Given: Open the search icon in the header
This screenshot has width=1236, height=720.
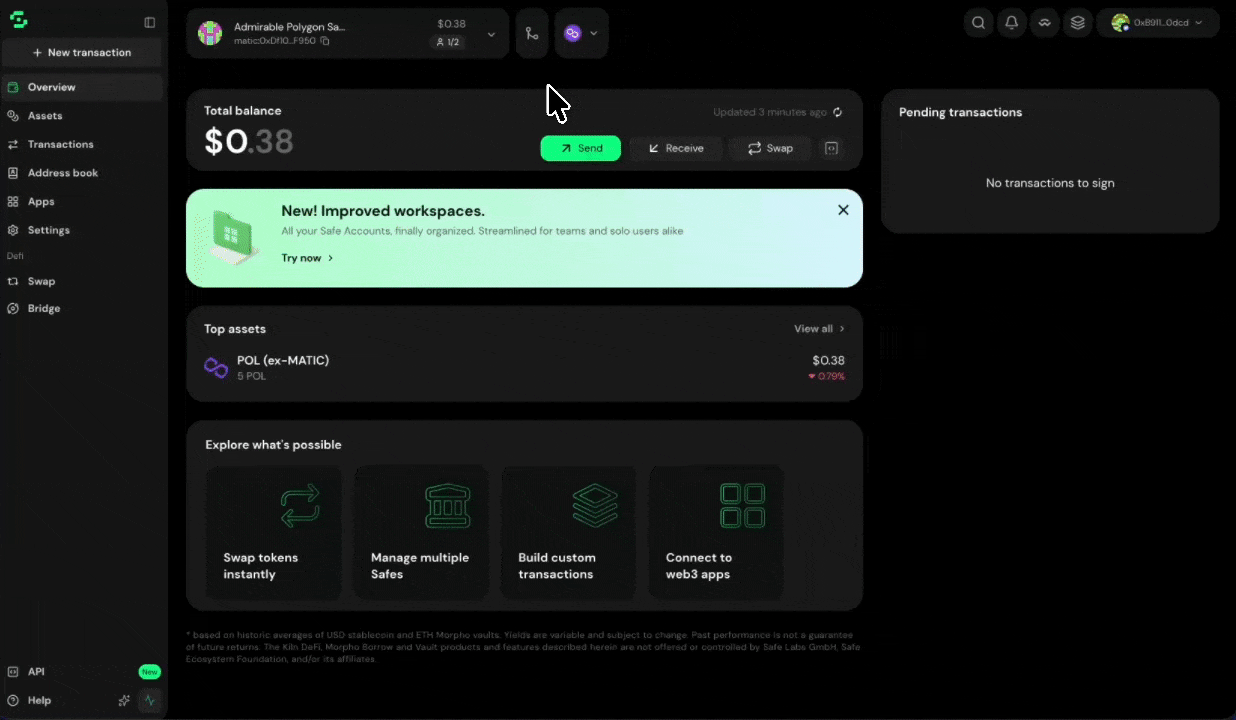Looking at the screenshot, I should (979, 23).
